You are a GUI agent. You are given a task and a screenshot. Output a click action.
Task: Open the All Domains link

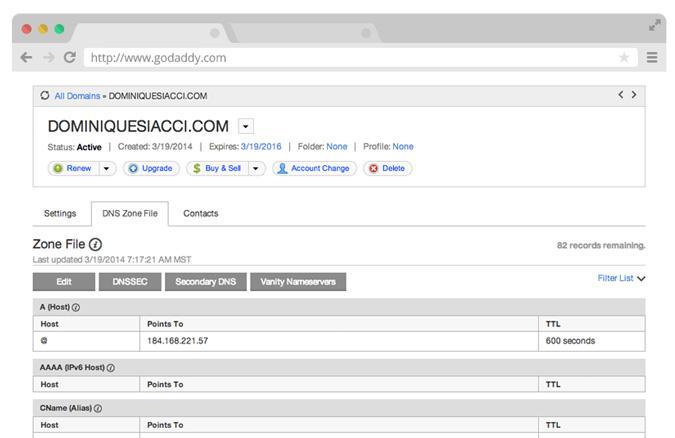click(77, 96)
